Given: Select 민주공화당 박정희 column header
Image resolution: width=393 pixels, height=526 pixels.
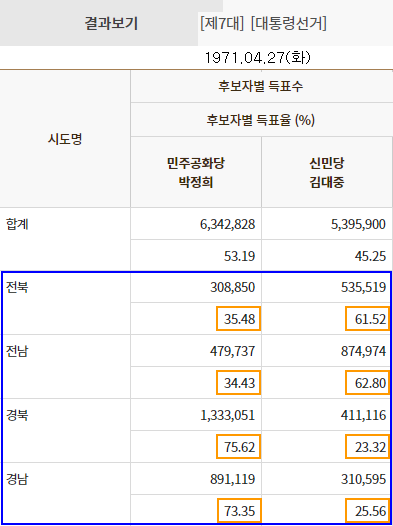Looking at the screenshot, I should [196, 173].
